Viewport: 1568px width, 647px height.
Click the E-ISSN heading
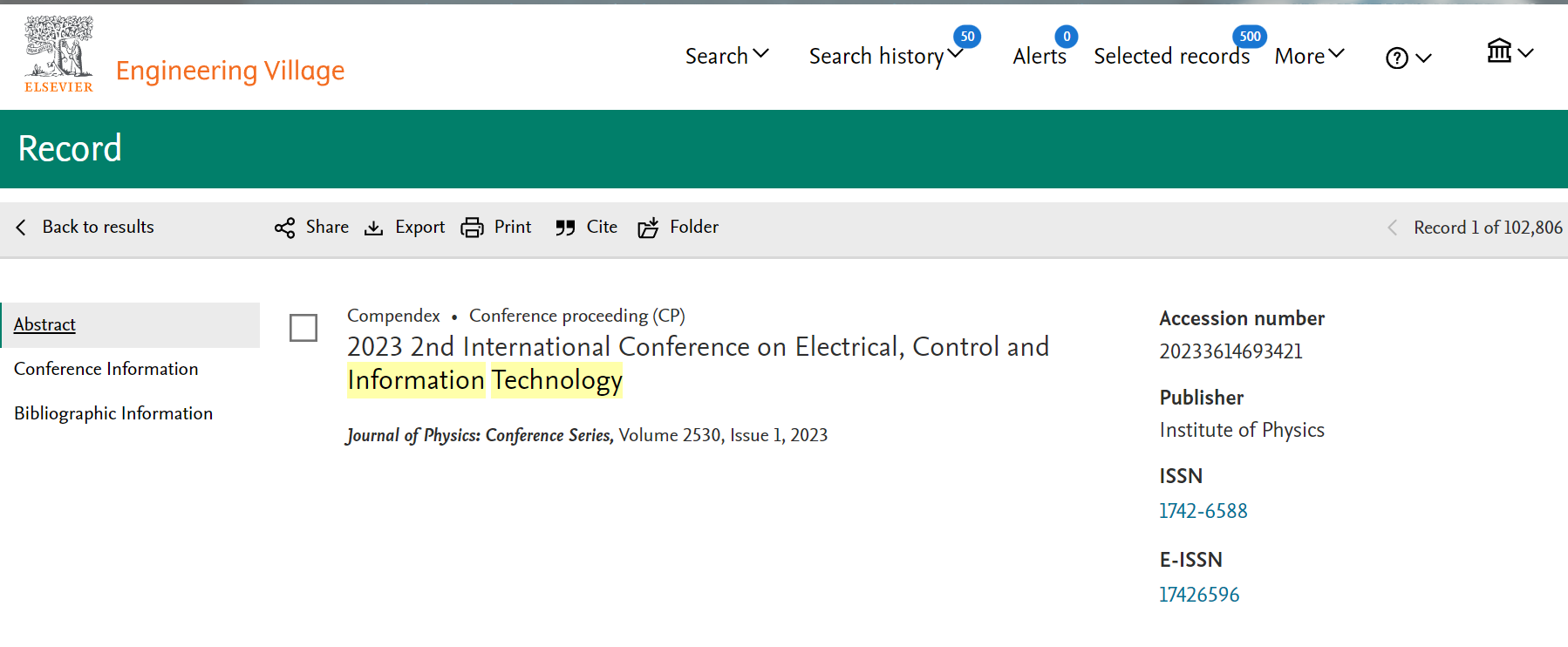[x=1190, y=560]
